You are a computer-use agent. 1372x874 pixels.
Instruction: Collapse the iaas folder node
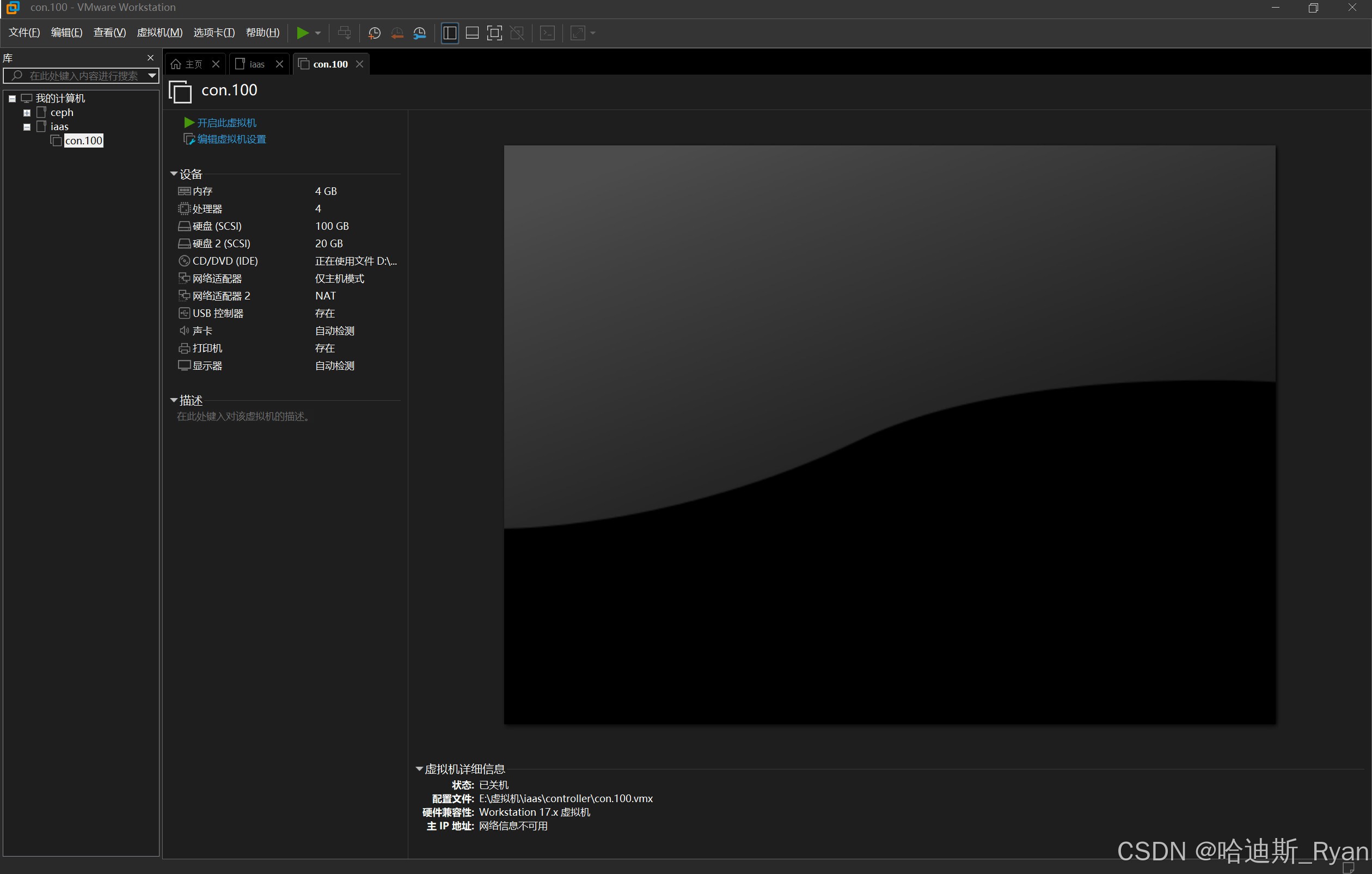[27, 127]
